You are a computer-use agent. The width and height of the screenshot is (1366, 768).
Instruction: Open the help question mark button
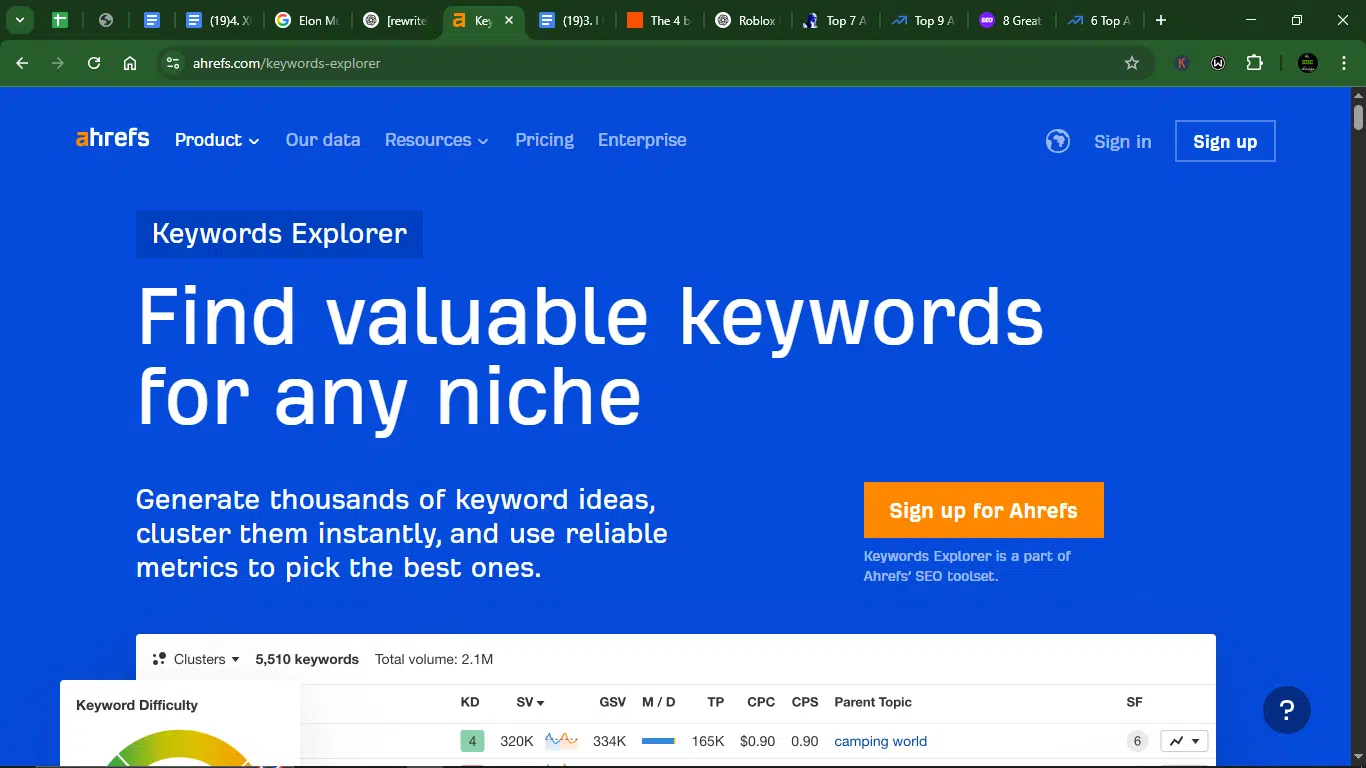[1287, 710]
